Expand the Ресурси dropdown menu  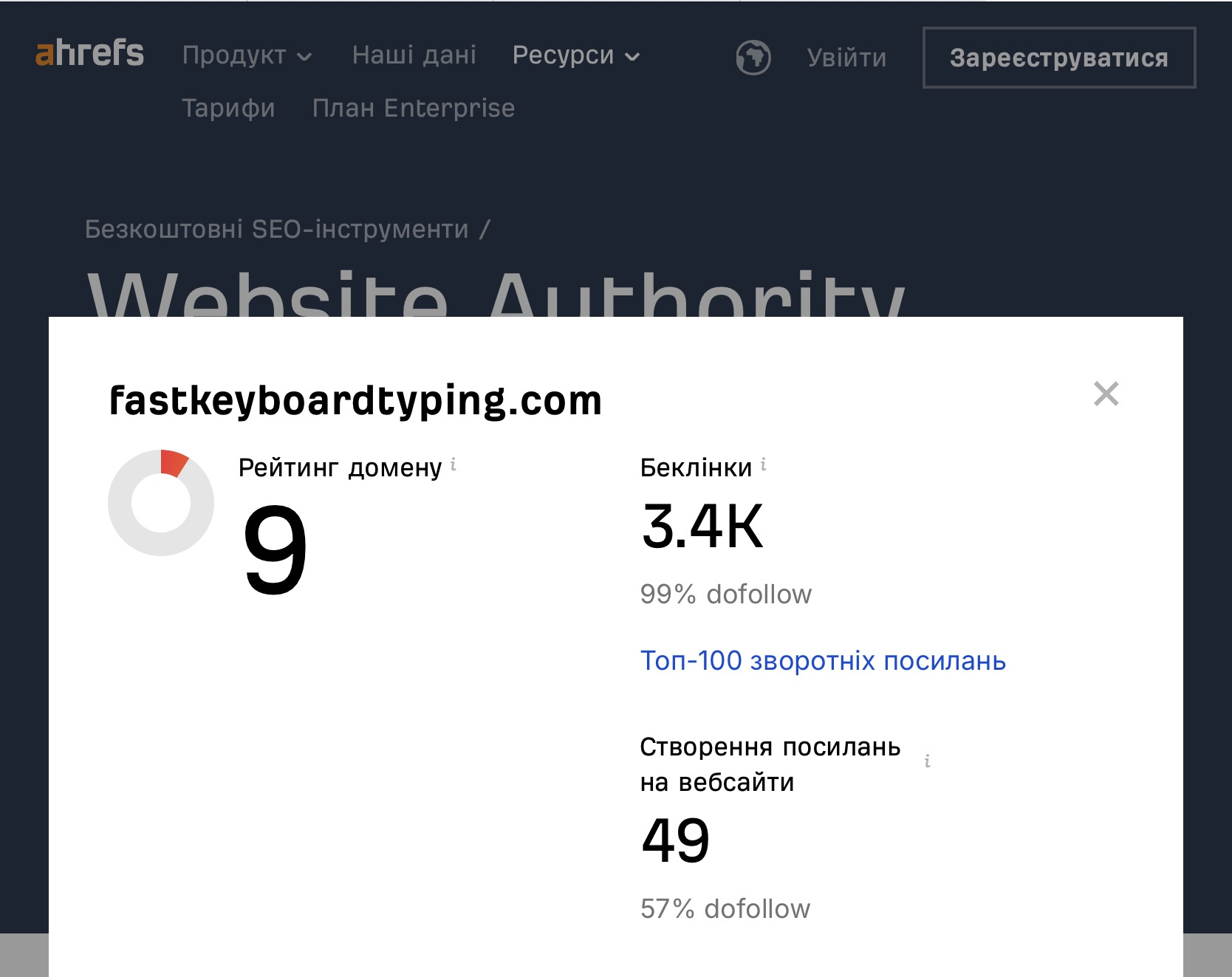tap(576, 55)
